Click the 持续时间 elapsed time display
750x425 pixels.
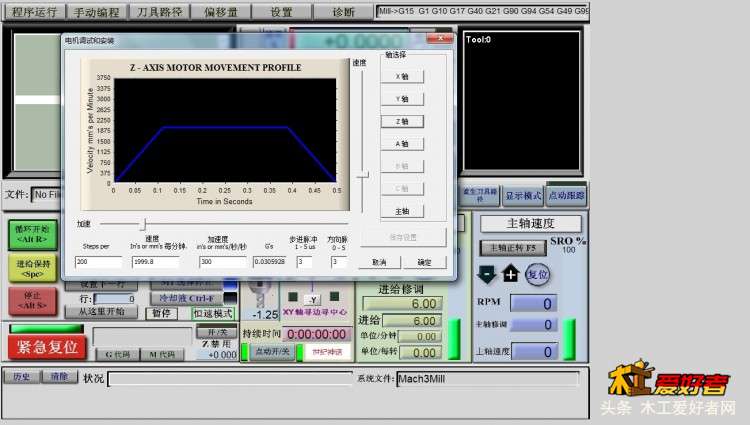(x=316, y=334)
